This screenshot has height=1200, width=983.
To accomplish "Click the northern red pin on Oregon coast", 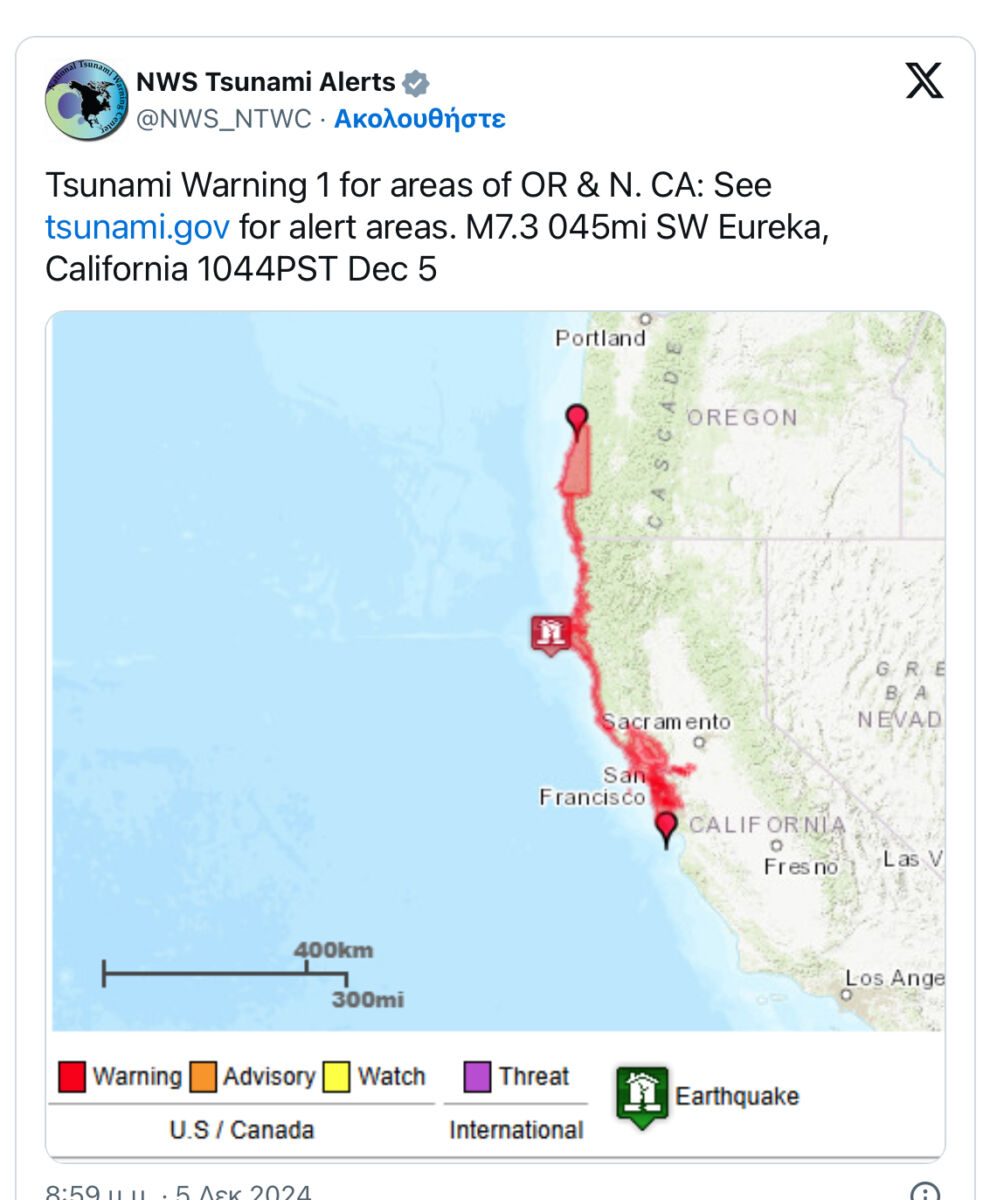I will [576, 419].
